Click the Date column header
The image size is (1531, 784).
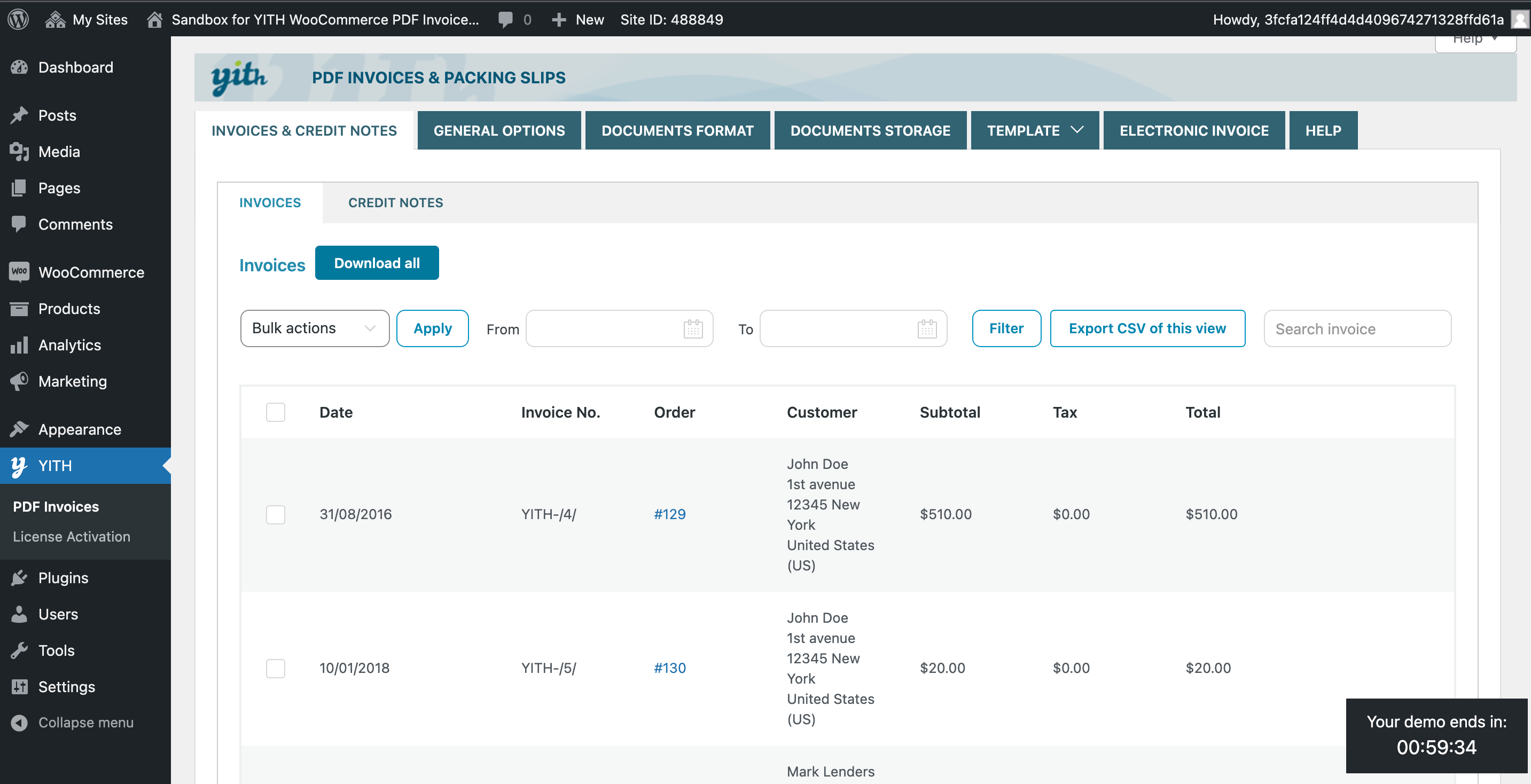(336, 412)
